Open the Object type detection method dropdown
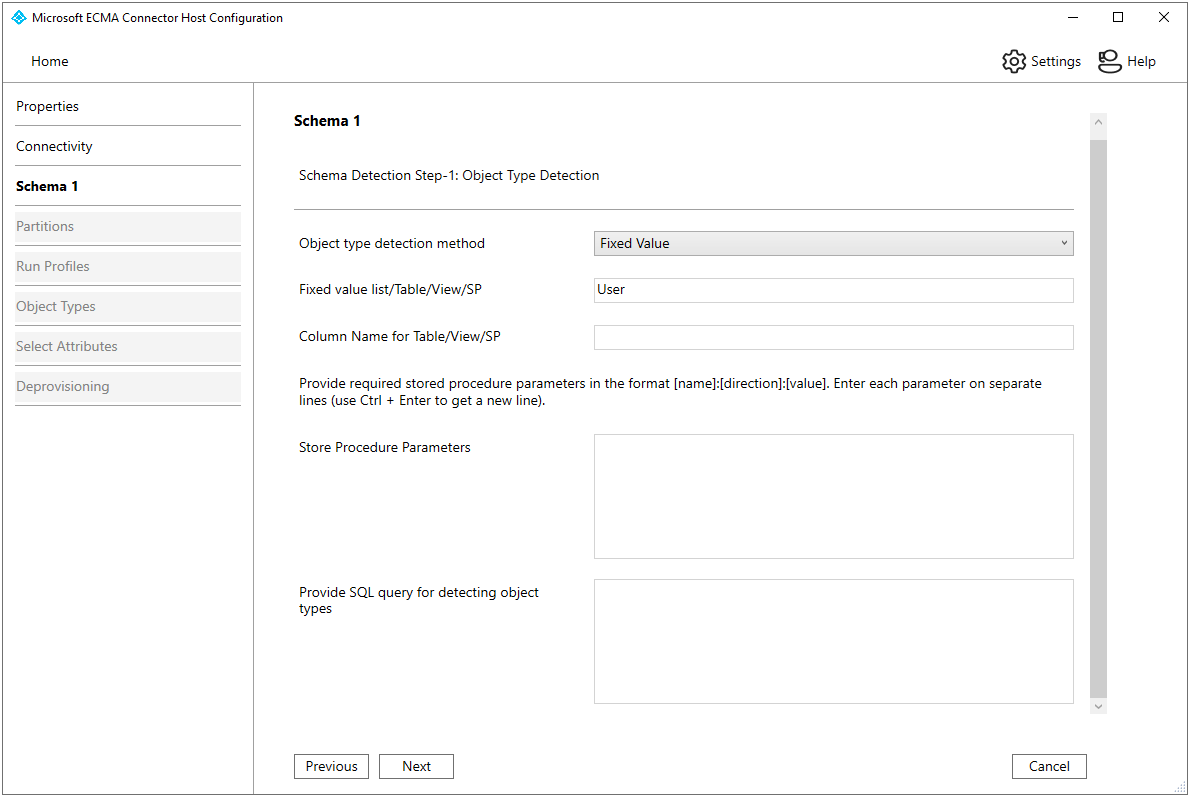Viewport: 1190px width, 796px height. tap(833, 243)
